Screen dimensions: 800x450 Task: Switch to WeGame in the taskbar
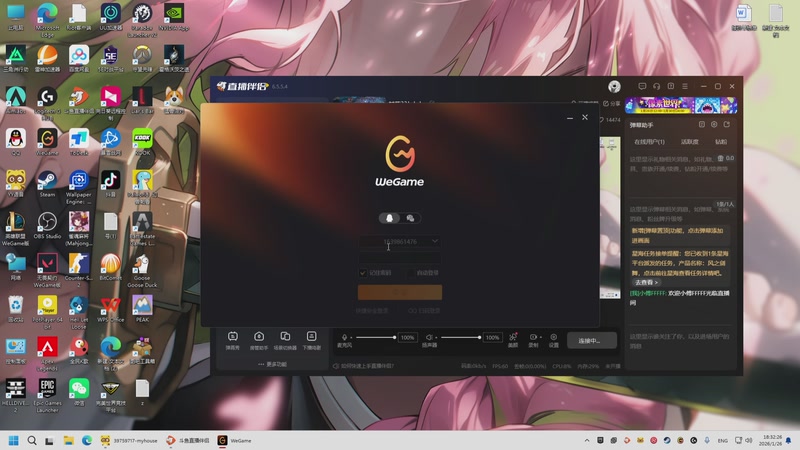point(235,440)
